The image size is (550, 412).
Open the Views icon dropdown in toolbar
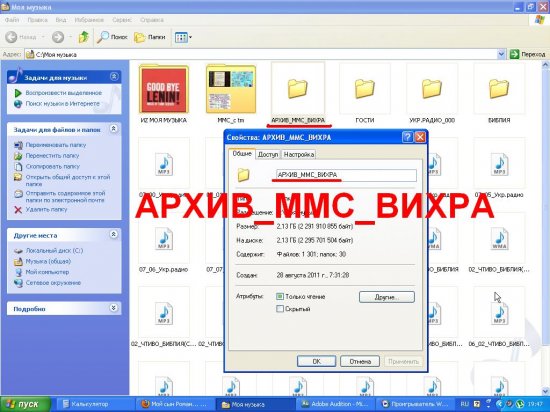pyautogui.click(x=183, y=37)
